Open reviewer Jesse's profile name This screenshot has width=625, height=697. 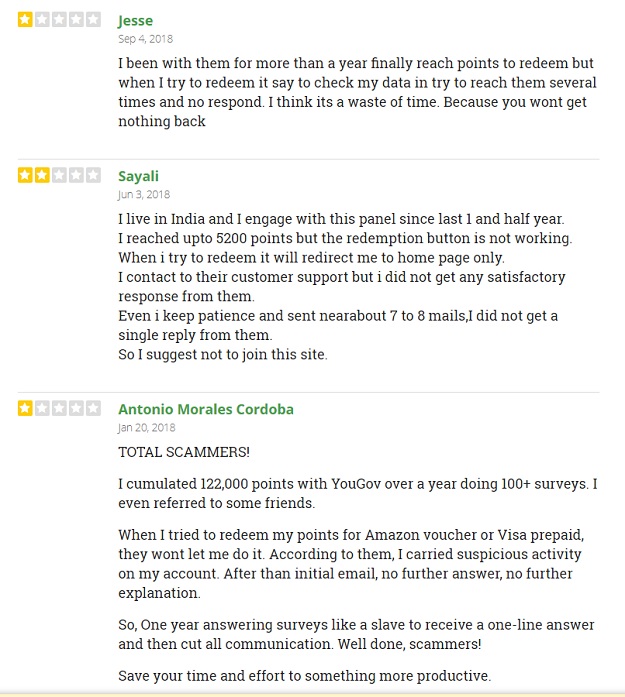(136, 20)
